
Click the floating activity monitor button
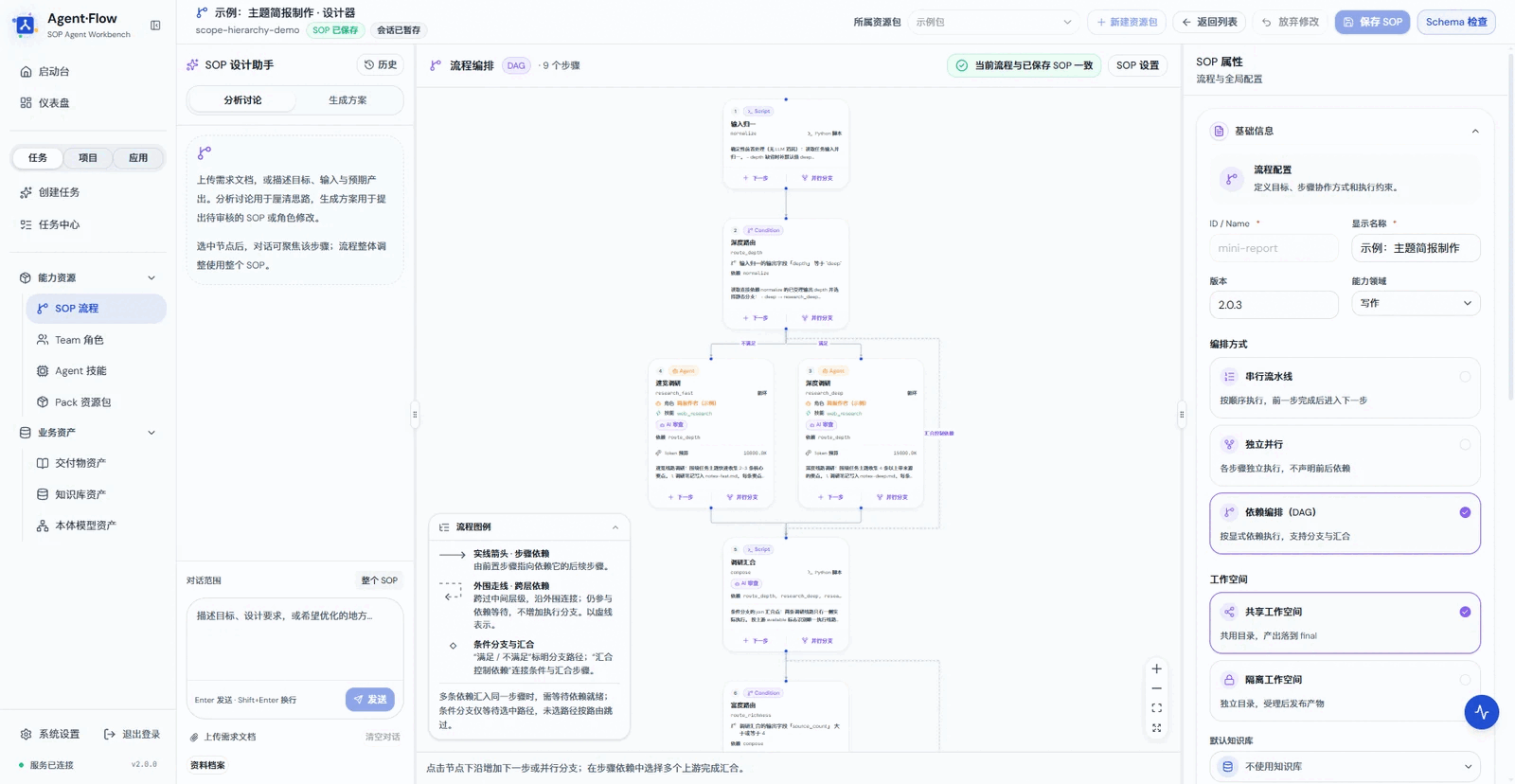1481,712
